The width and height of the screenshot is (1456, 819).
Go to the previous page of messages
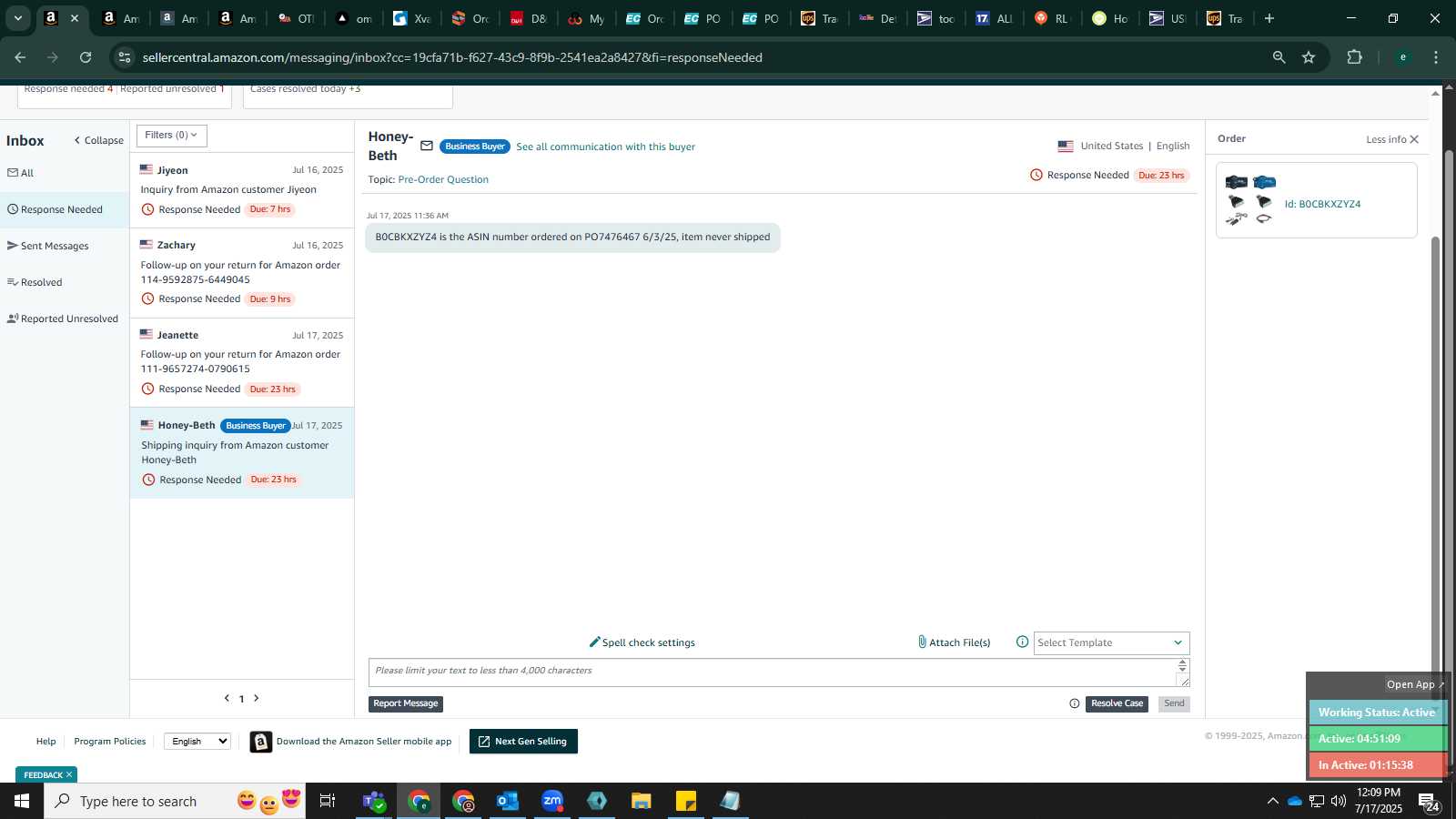[x=227, y=698]
